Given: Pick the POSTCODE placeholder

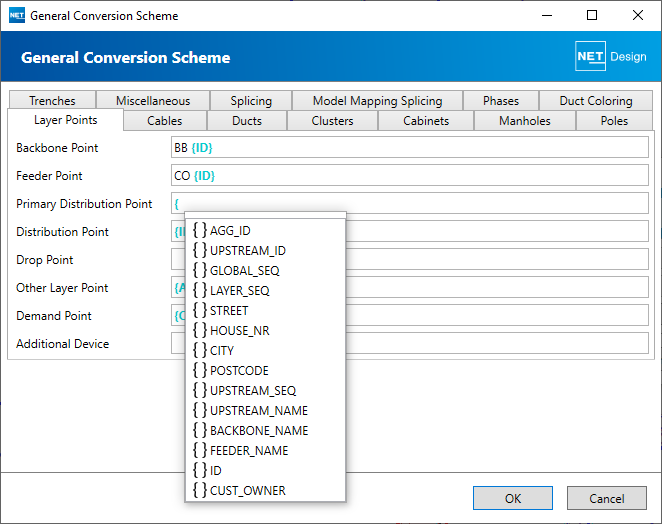Looking at the screenshot, I should 265,371.
